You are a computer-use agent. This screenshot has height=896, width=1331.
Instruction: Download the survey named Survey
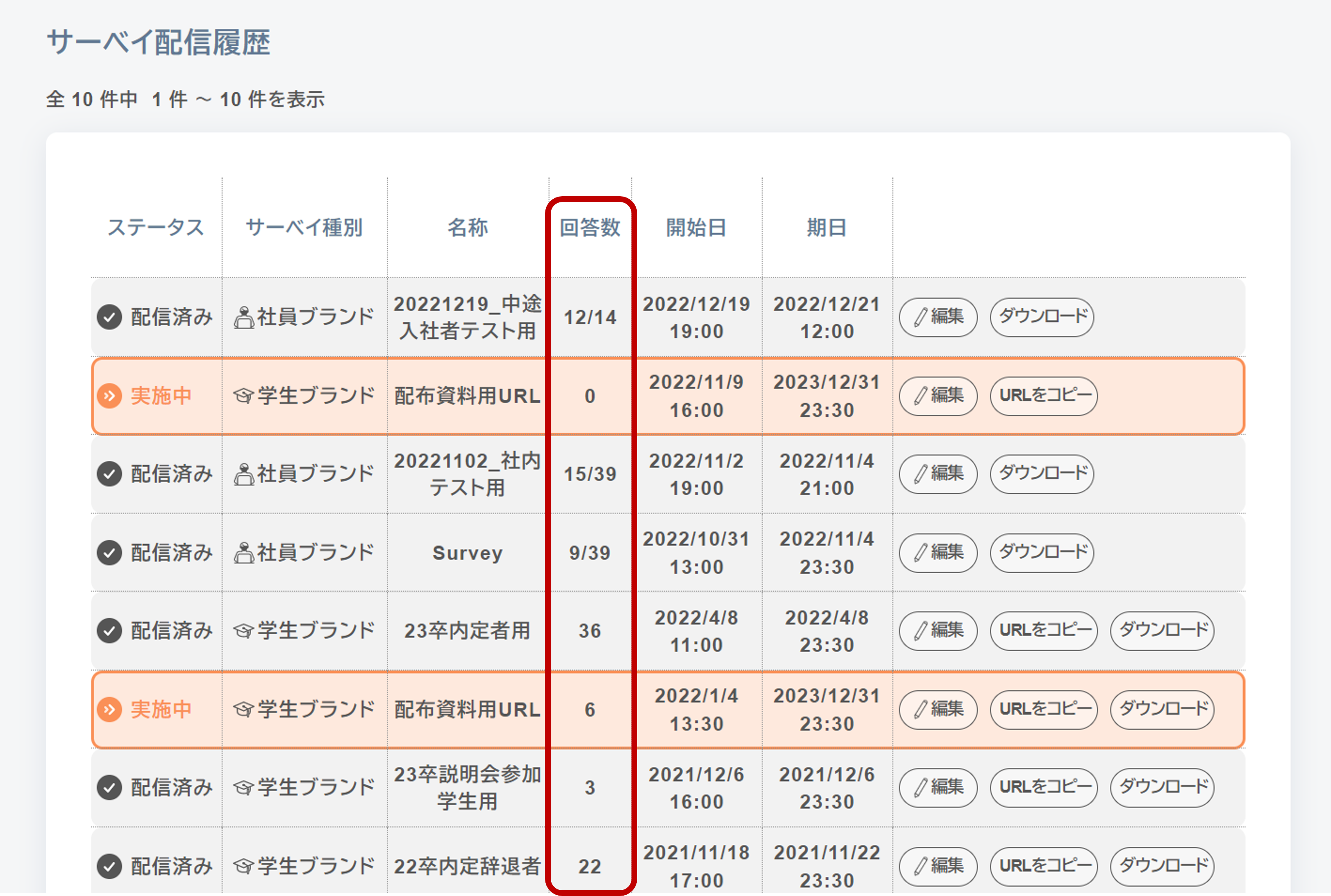coord(1042,553)
